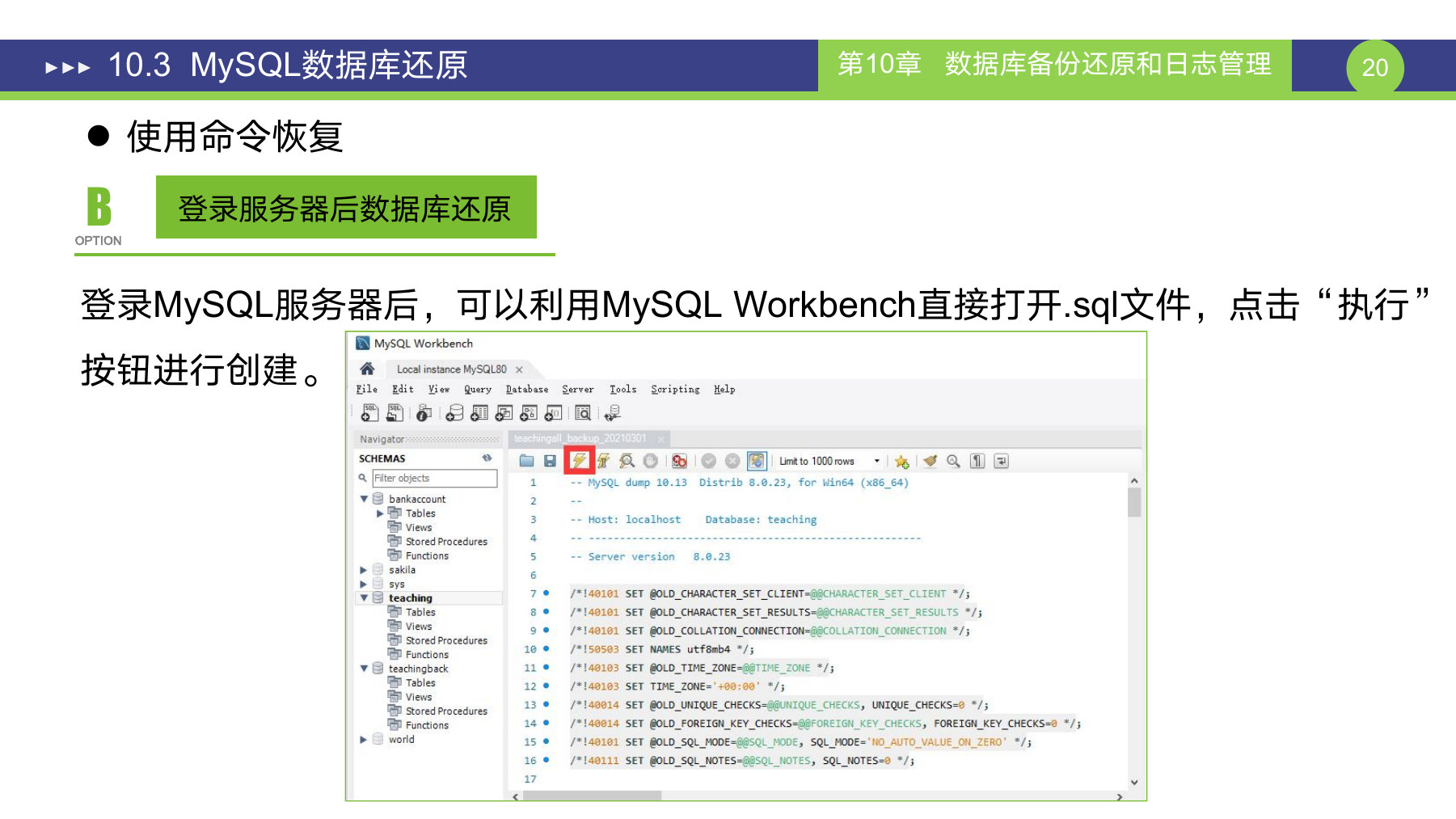Click the open SQL script icon in main toolbar
This screenshot has height=819, width=1456.
(x=395, y=413)
